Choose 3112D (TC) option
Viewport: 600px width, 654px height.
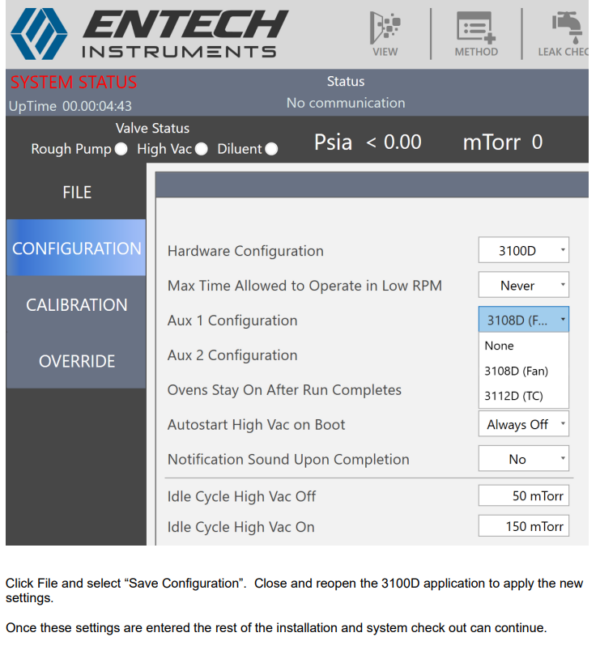[x=514, y=396]
